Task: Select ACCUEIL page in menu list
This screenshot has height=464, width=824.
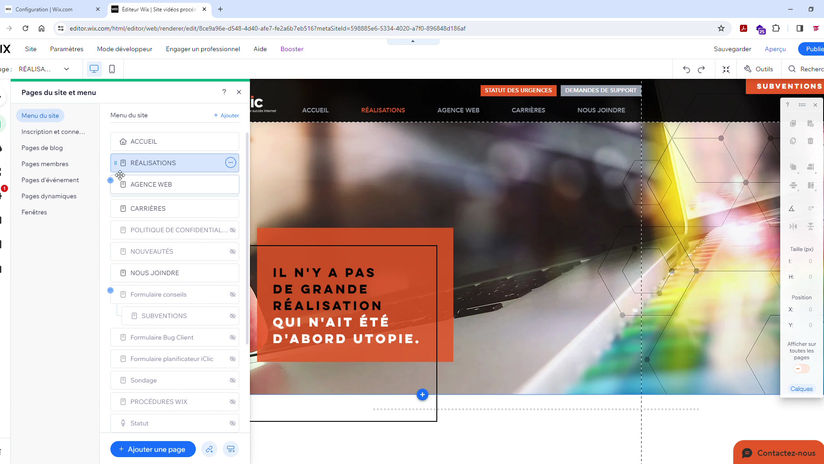Action: [174, 141]
